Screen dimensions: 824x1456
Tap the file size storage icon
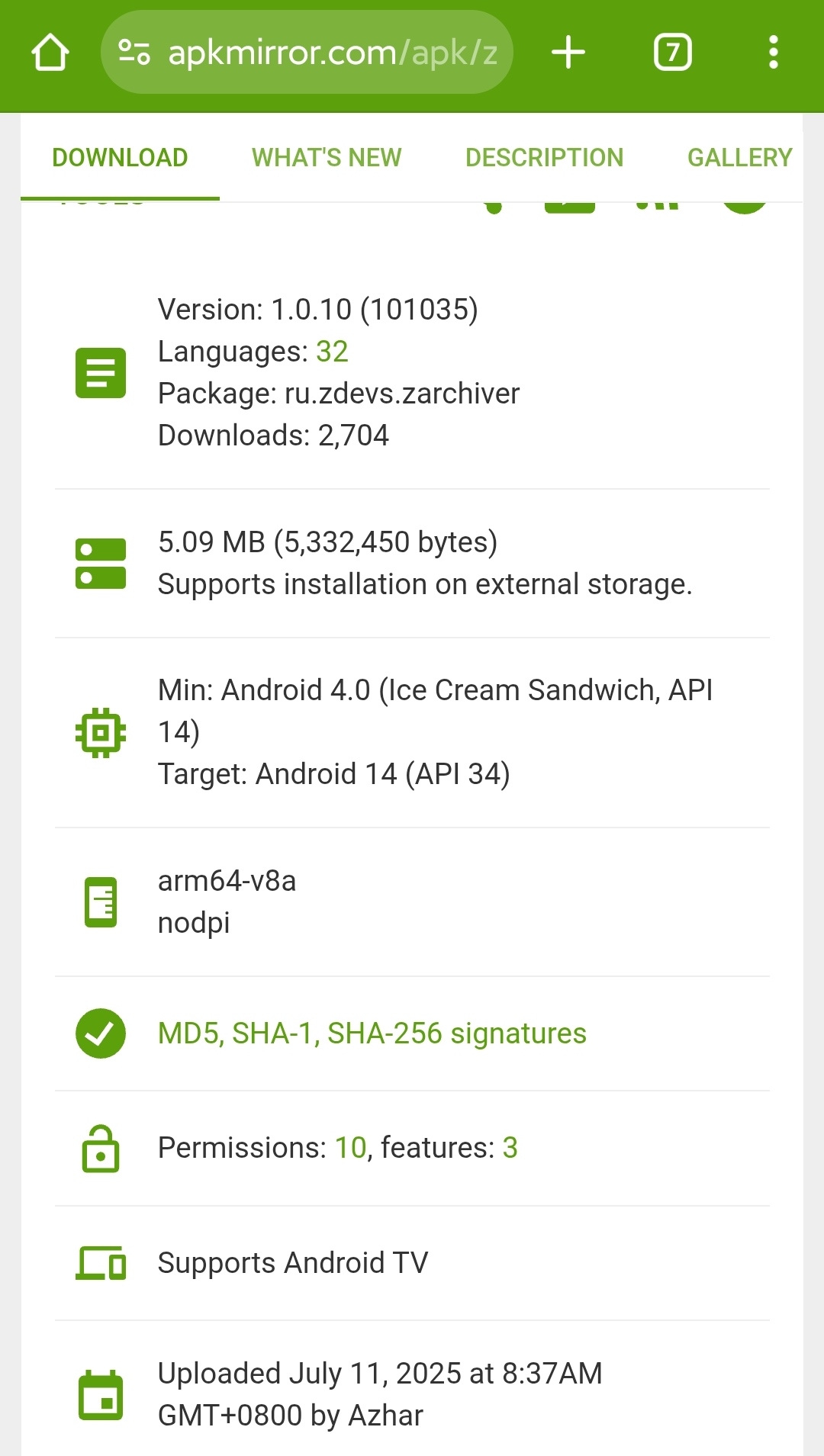coord(101,564)
